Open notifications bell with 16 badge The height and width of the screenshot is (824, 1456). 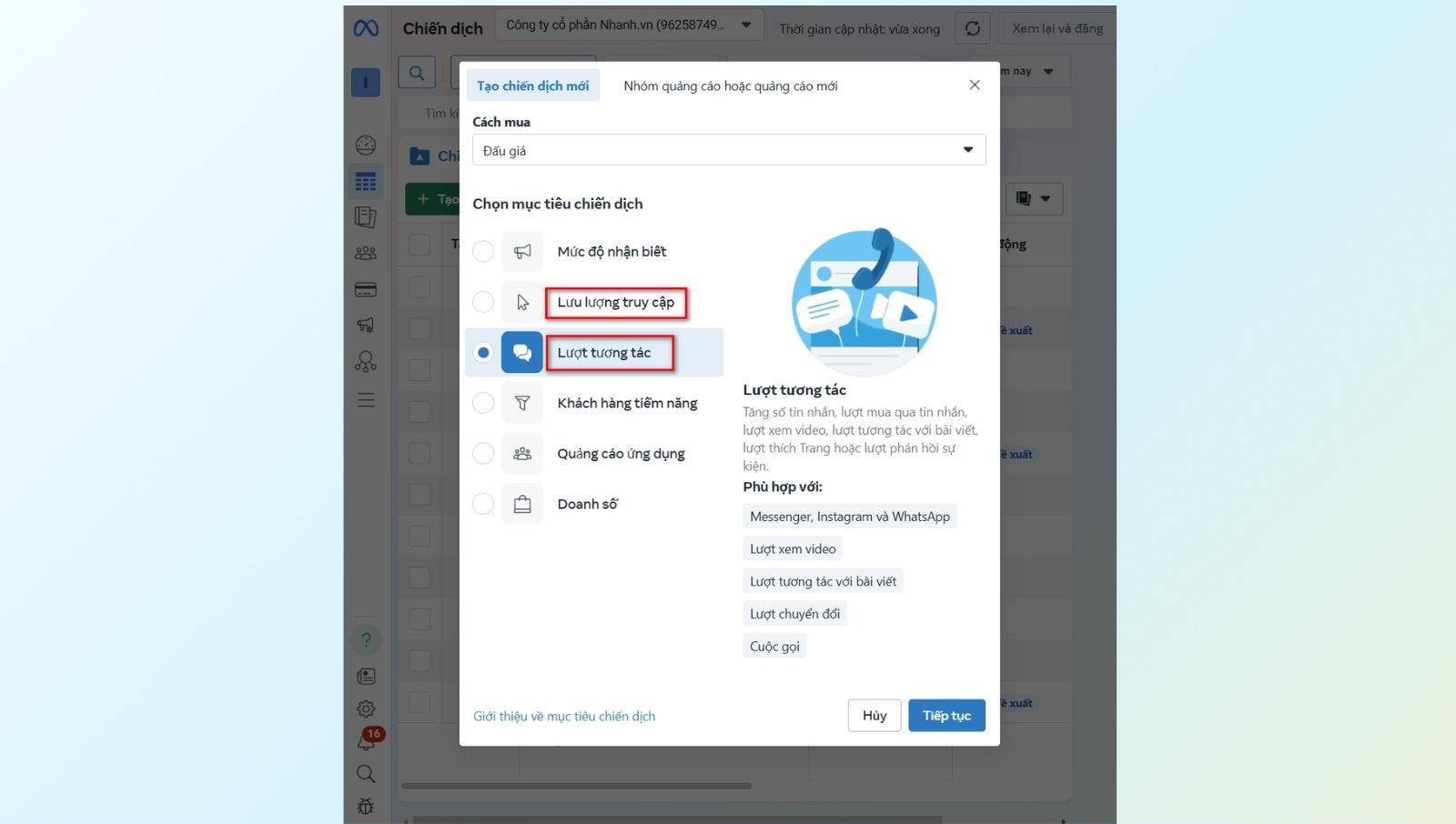point(366,742)
